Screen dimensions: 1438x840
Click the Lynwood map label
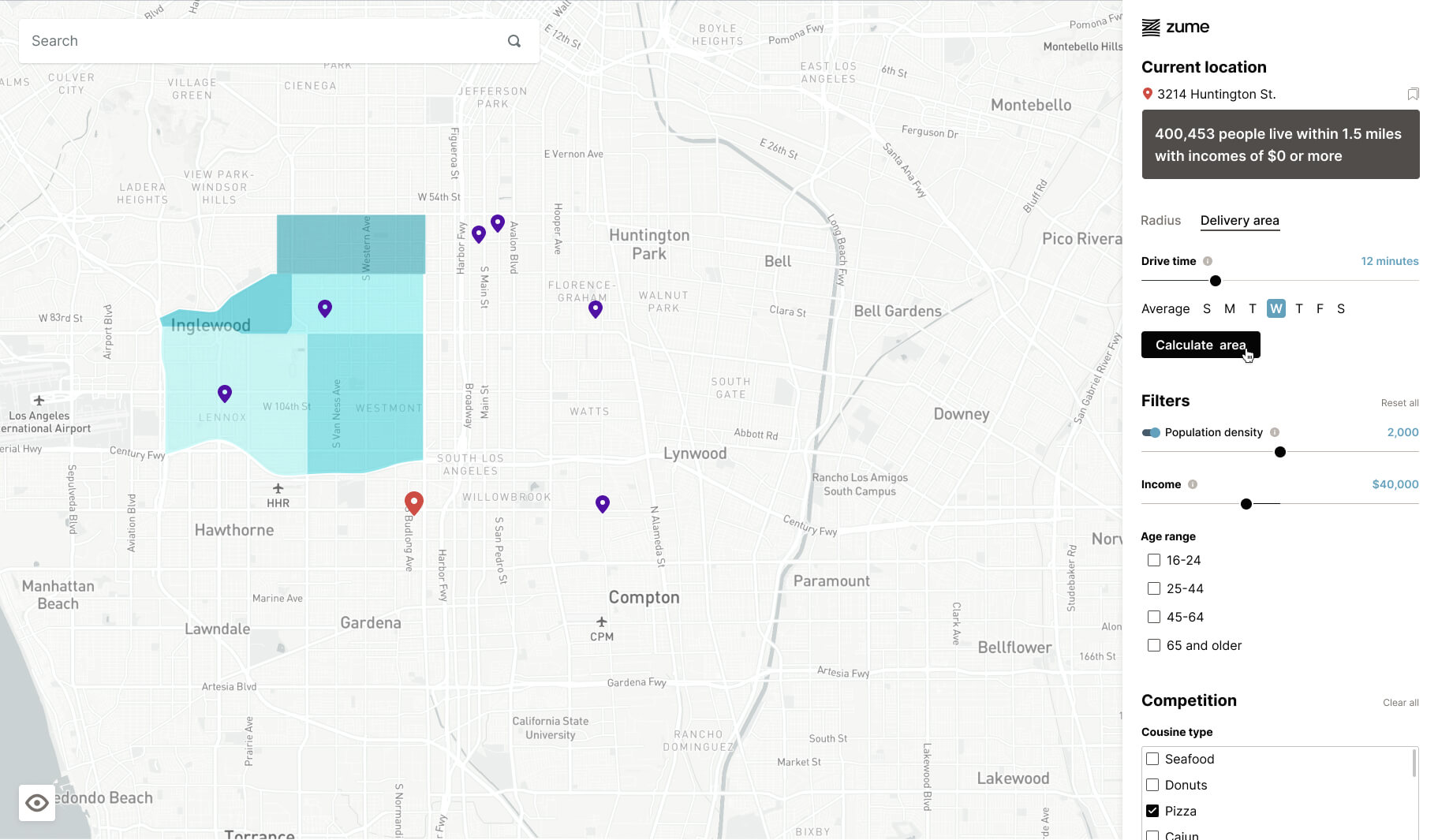[x=695, y=454]
